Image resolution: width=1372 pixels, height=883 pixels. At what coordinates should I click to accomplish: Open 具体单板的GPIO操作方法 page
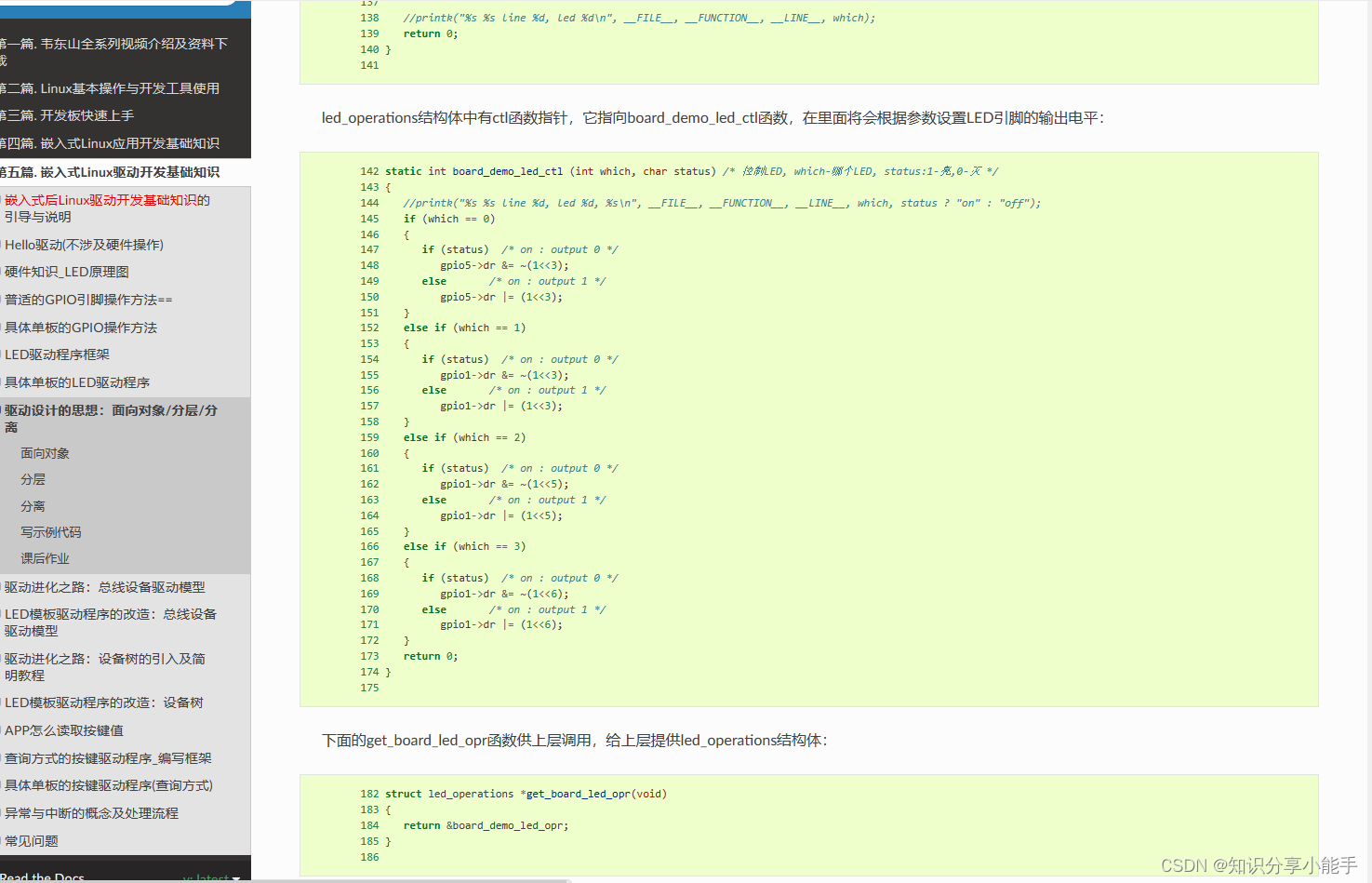point(81,328)
